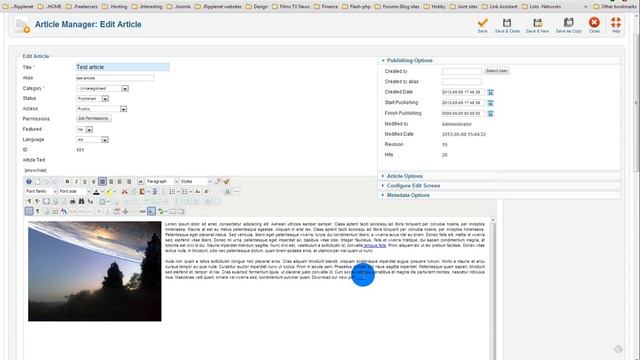The image size is (640, 360).
Task: Open the Access dropdown
Action: click(102, 109)
